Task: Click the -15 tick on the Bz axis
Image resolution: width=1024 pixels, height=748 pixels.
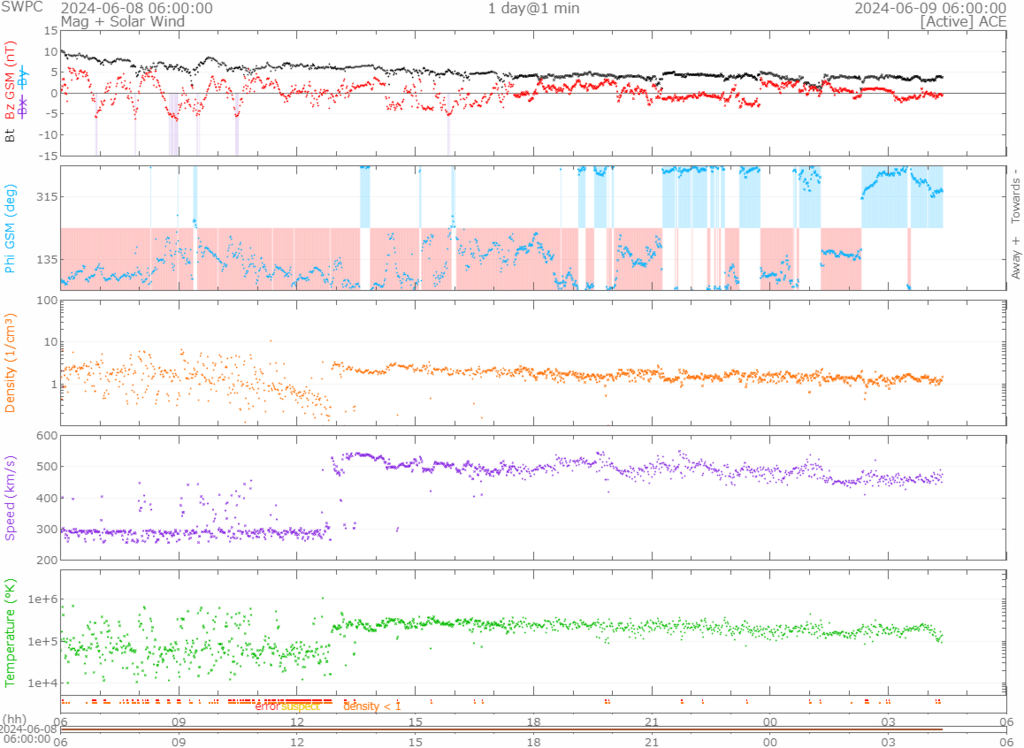Action: click(48, 155)
